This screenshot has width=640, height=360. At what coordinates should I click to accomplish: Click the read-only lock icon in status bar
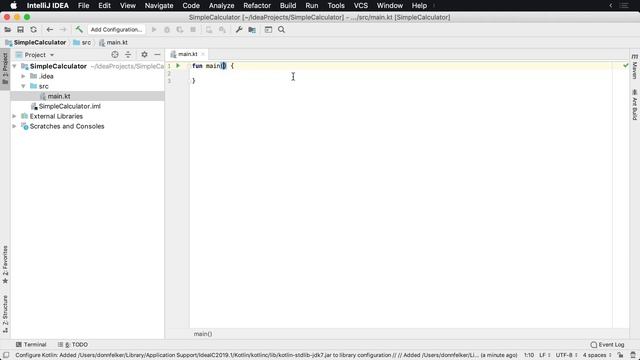(620, 356)
